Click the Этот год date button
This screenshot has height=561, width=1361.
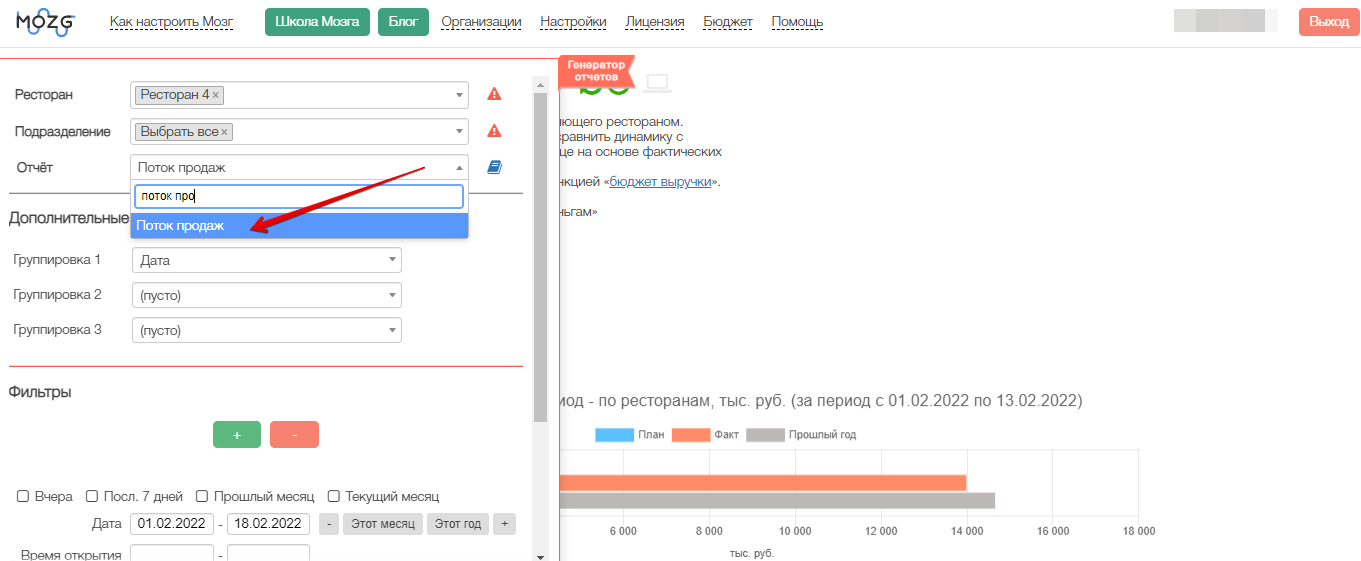click(x=458, y=524)
